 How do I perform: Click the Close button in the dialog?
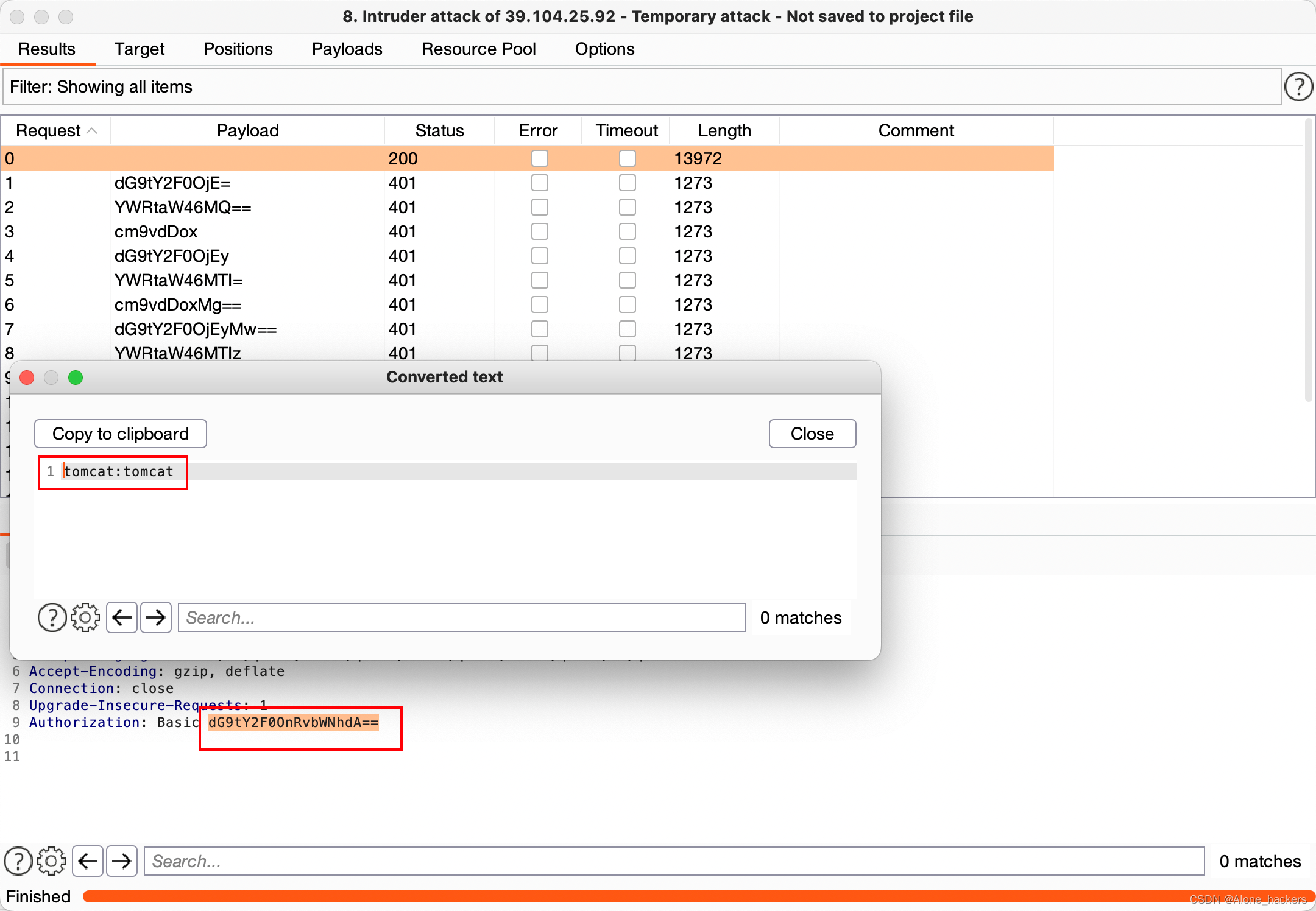[x=812, y=434]
